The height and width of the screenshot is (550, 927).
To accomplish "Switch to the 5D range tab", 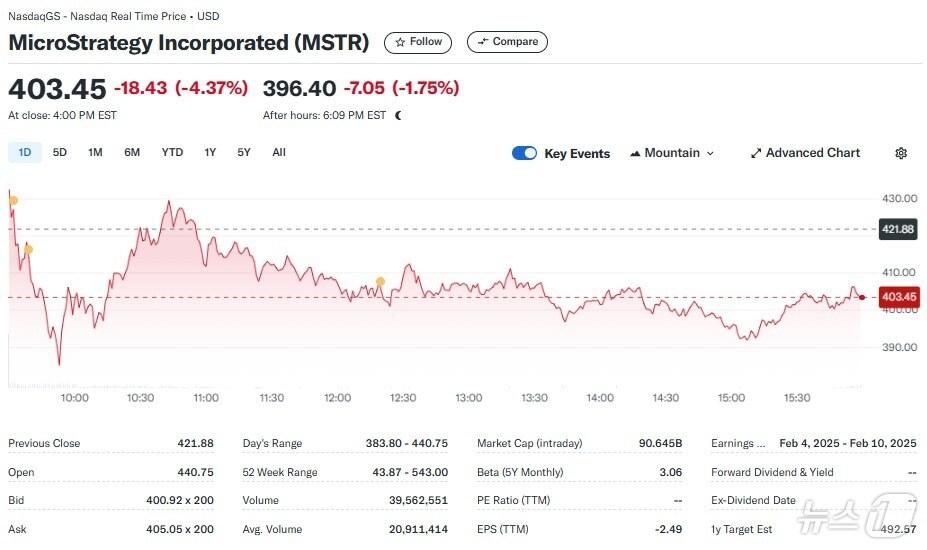I will pos(60,152).
